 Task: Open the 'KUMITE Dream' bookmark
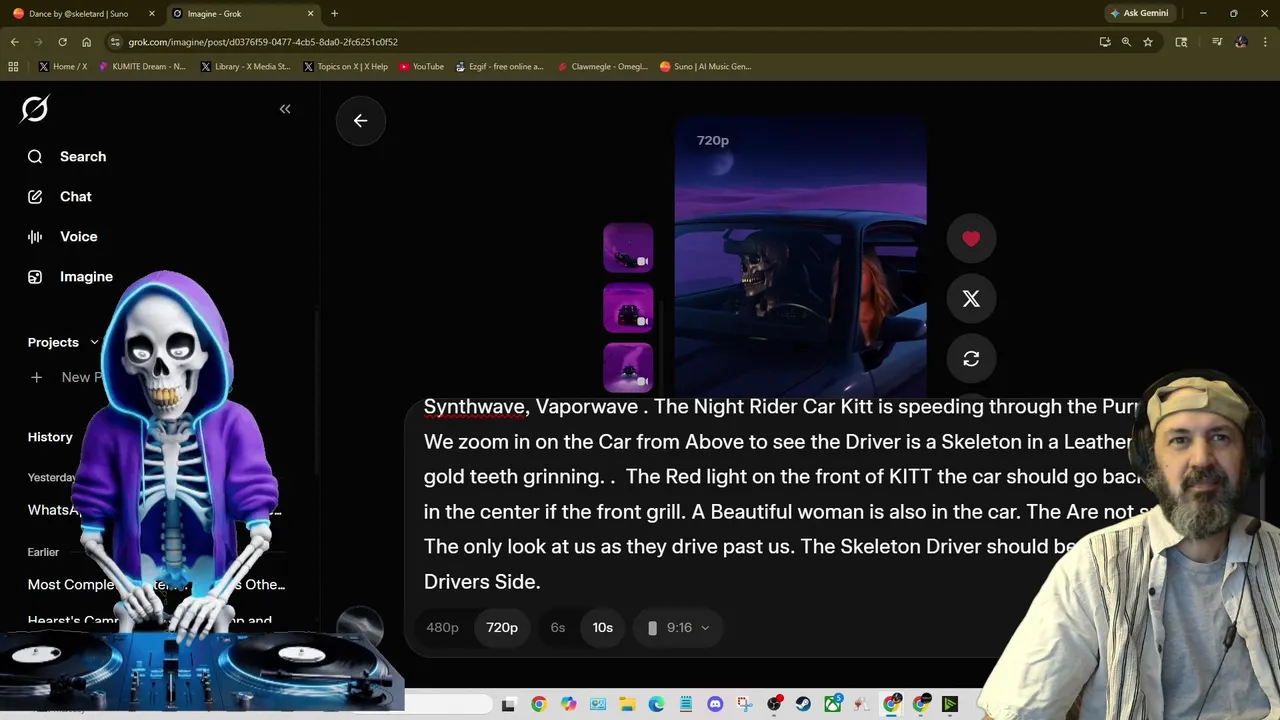pos(142,66)
